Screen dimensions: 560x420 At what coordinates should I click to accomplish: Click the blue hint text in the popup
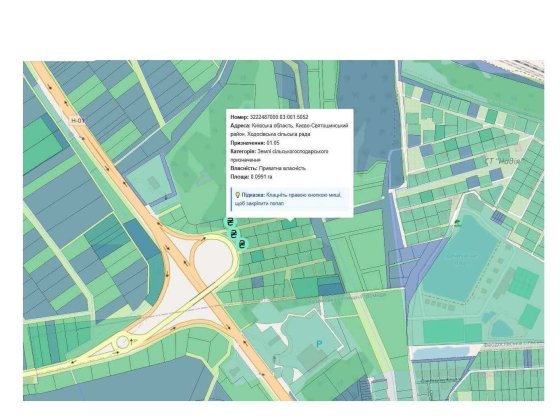pos(291,199)
